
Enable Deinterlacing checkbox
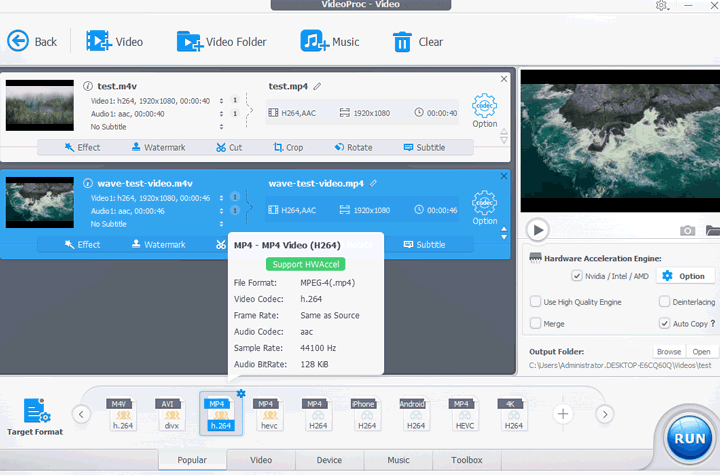tap(664, 302)
